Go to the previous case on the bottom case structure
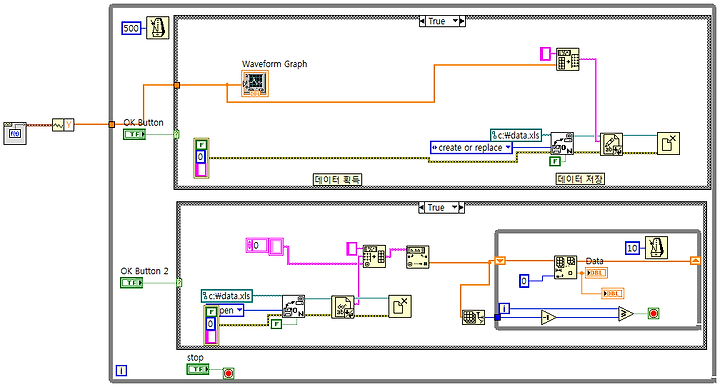The width and height of the screenshot is (720, 387). pyautogui.click(x=422, y=208)
